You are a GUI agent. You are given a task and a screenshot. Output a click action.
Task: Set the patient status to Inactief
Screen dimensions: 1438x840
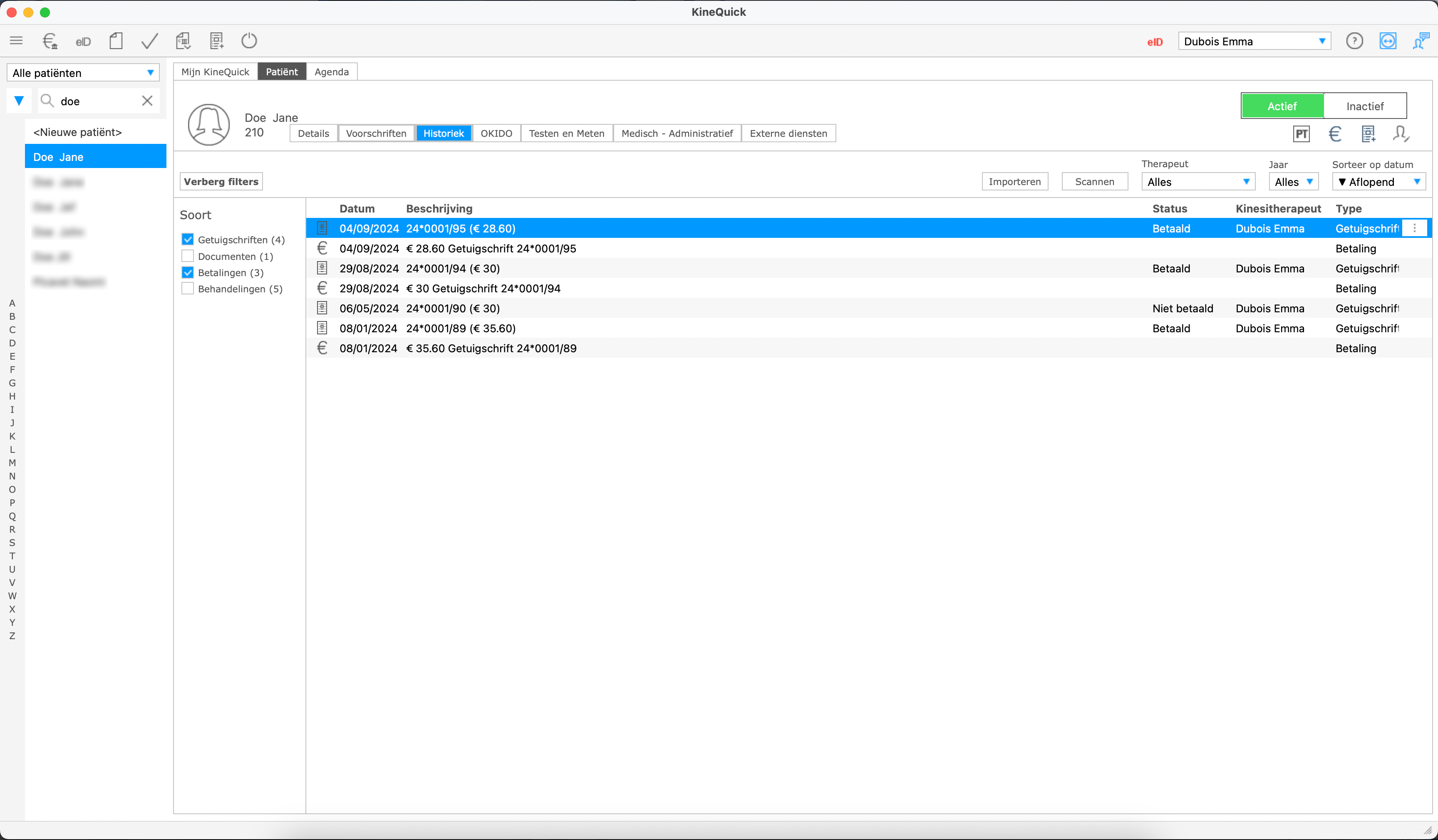[x=1365, y=106]
